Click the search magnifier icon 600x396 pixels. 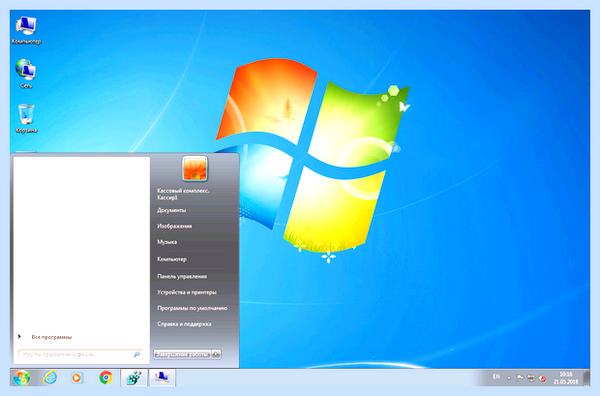(x=137, y=355)
